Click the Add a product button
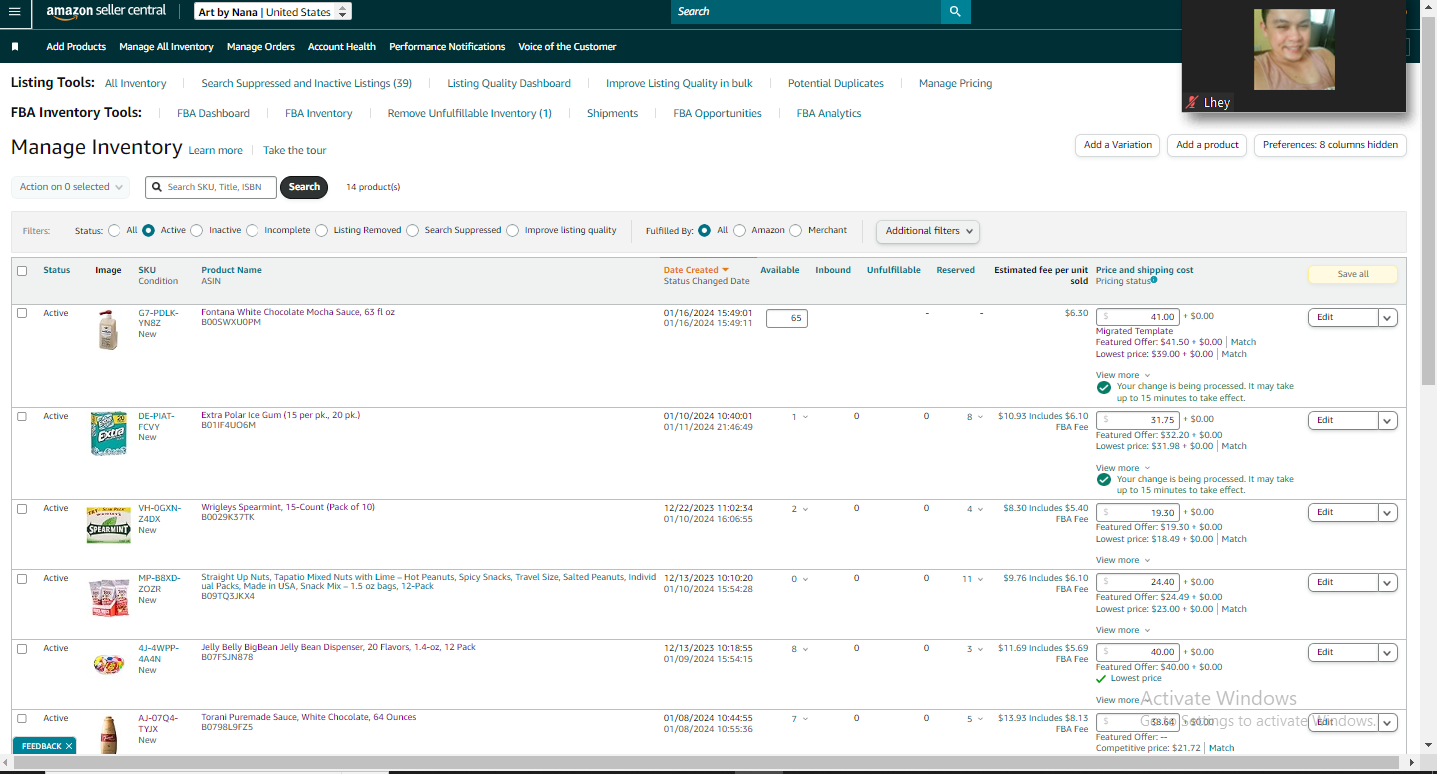1437x774 pixels. [x=1207, y=145]
